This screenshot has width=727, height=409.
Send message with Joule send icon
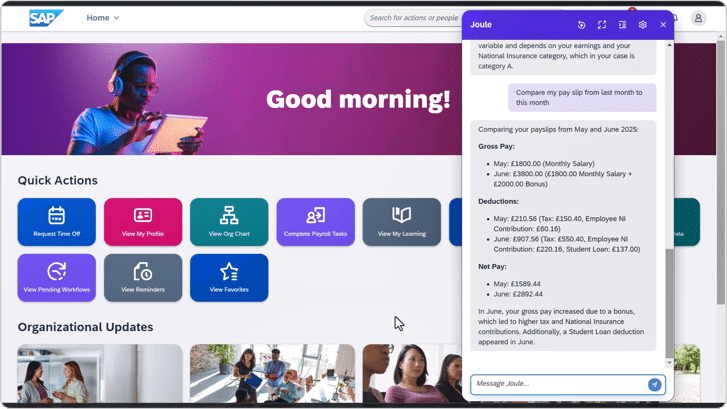[x=654, y=384]
